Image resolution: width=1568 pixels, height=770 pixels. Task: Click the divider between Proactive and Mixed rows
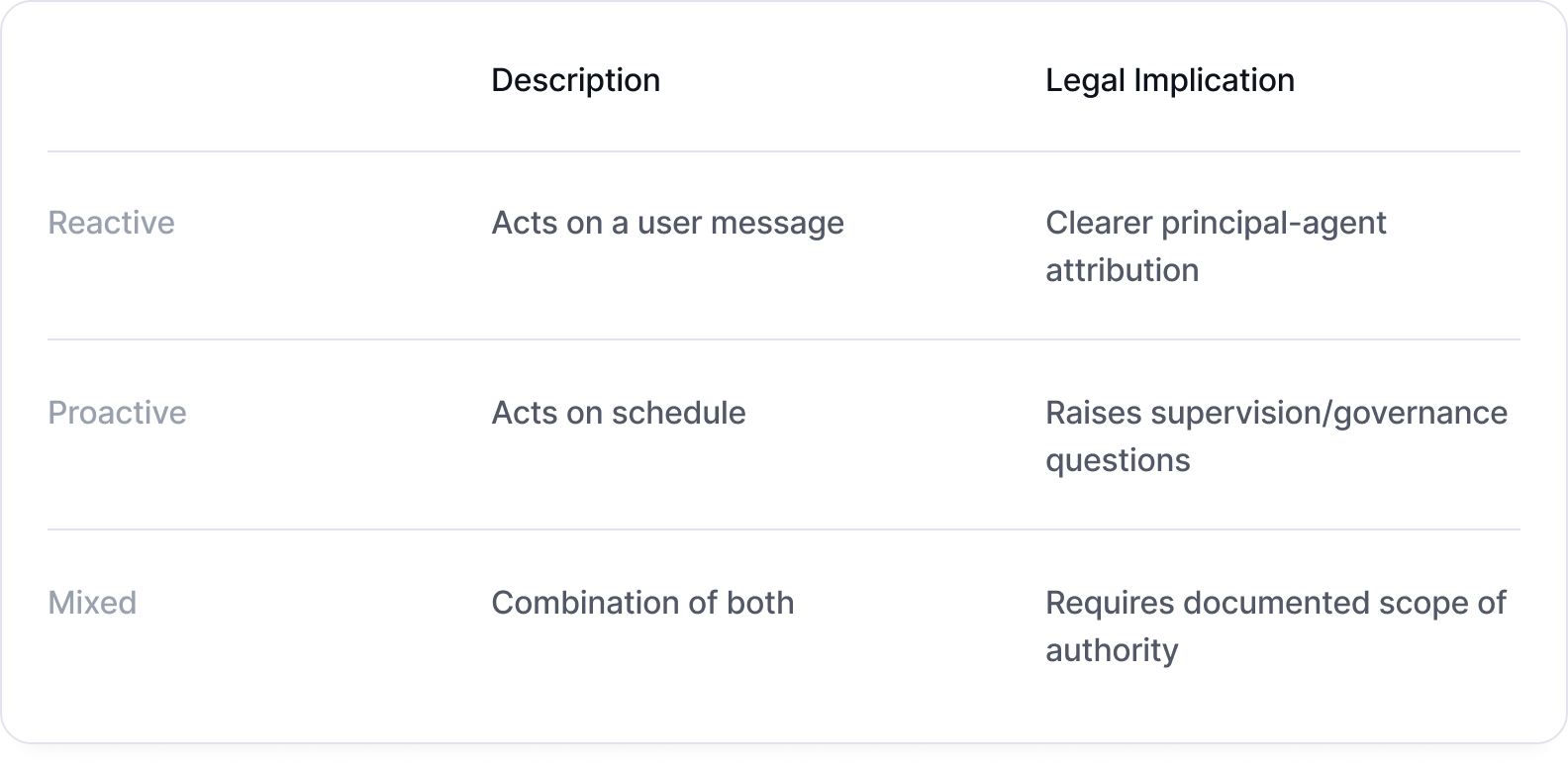784,529
